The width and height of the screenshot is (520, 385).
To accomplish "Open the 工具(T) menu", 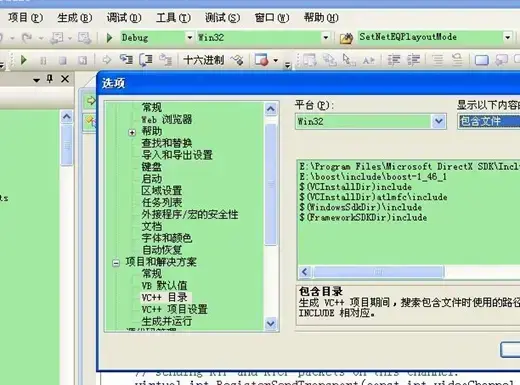I will (x=173, y=18).
